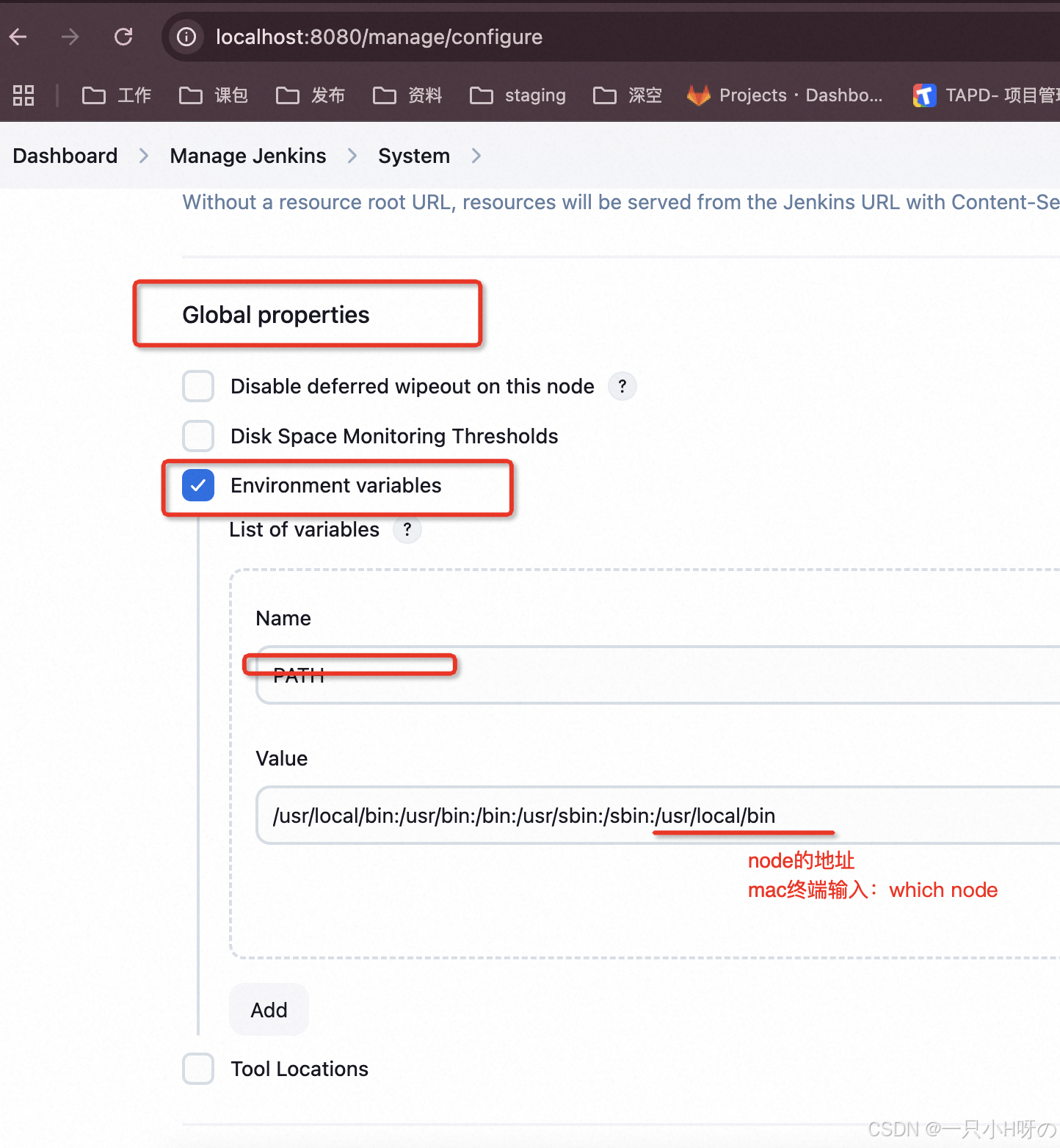
Task: Open the 工作 bookmark folder
Action: (x=116, y=95)
